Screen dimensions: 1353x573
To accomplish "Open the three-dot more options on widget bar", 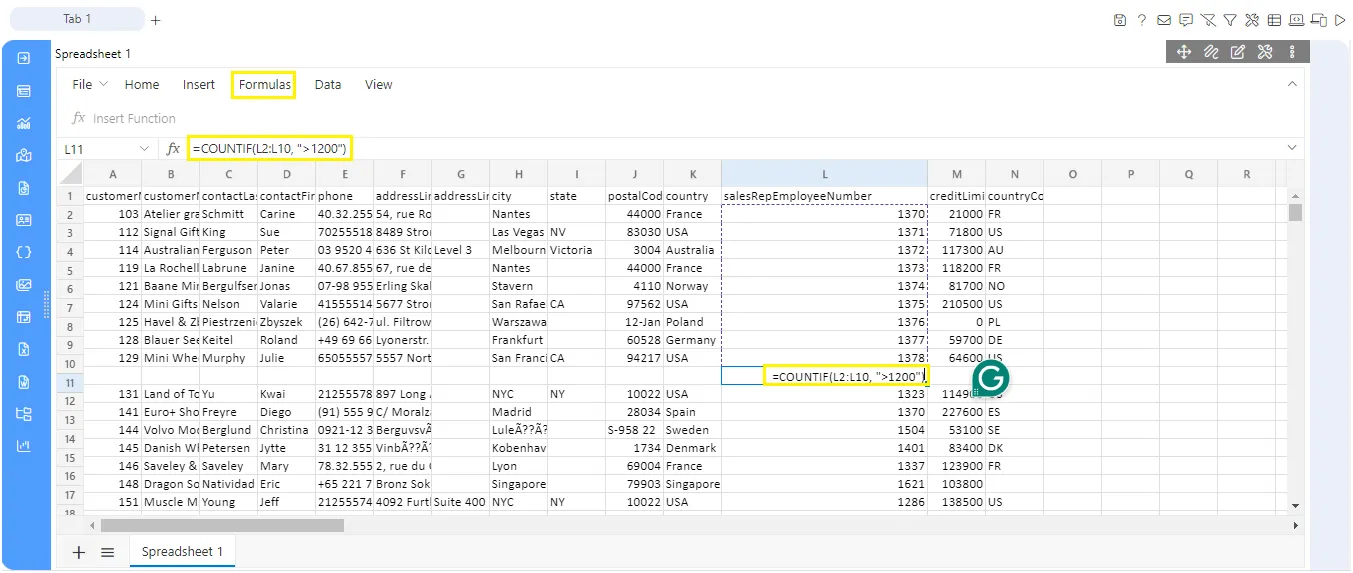I will [1292, 52].
